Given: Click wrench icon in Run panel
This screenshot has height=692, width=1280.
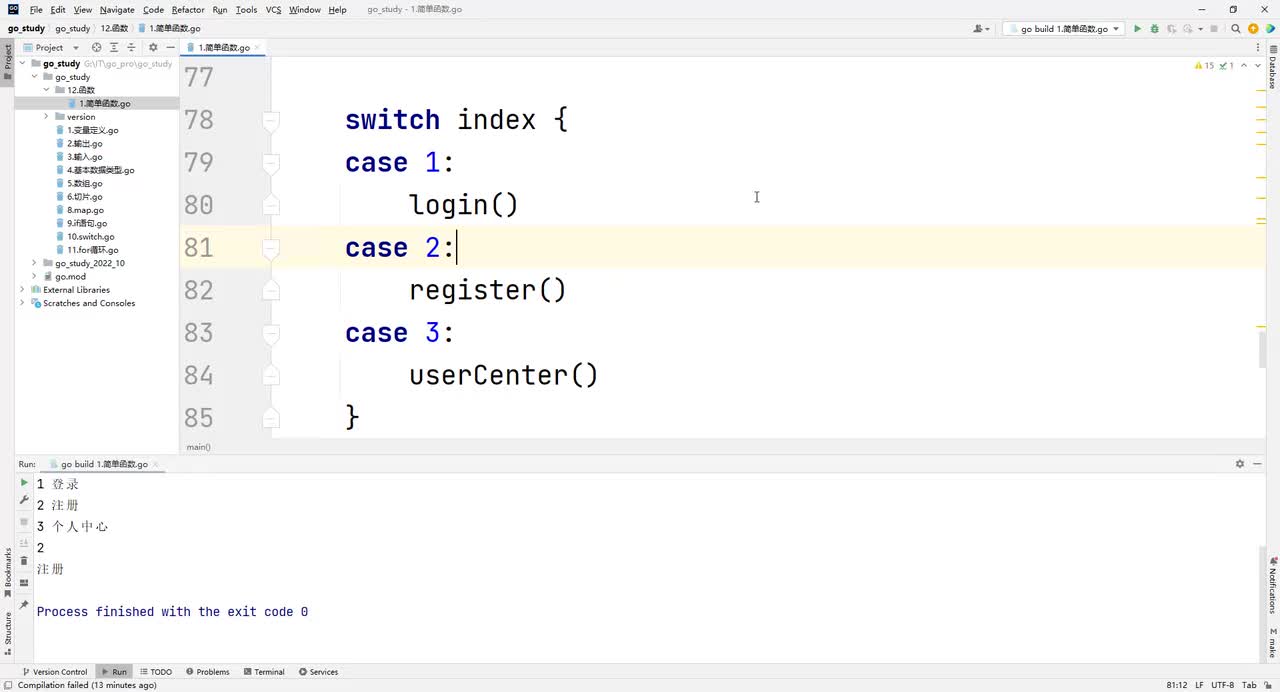Looking at the screenshot, I should 24,499.
